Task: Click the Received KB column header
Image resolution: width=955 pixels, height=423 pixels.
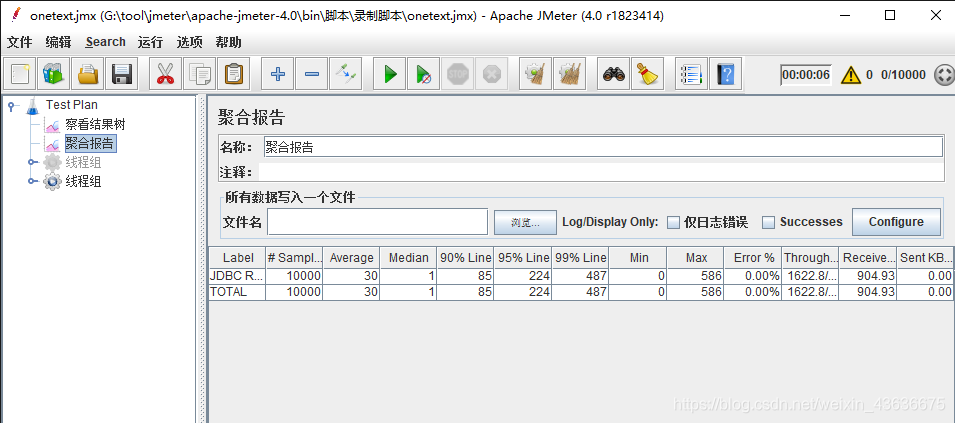Action: (867, 257)
